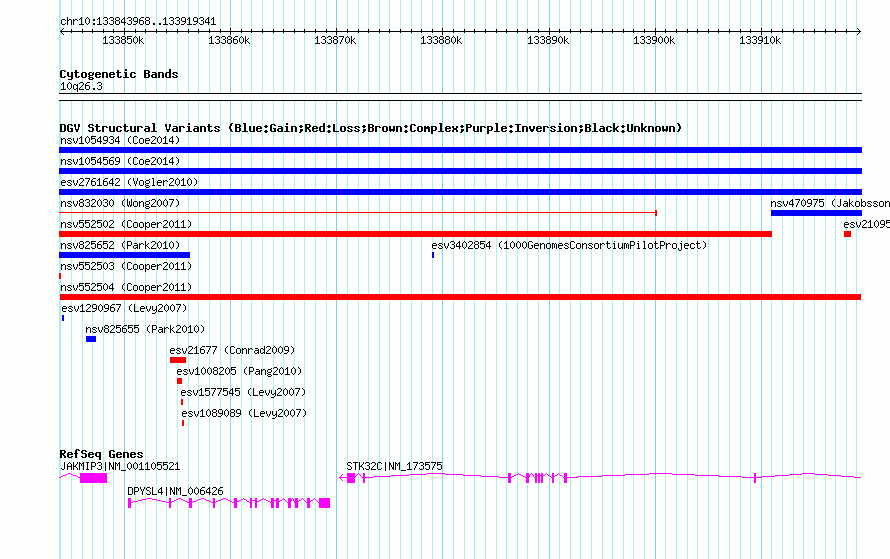Screen dimensions: 890x559
Task: Select the red loss bar under nsv552504
Action: tap(460, 297)
